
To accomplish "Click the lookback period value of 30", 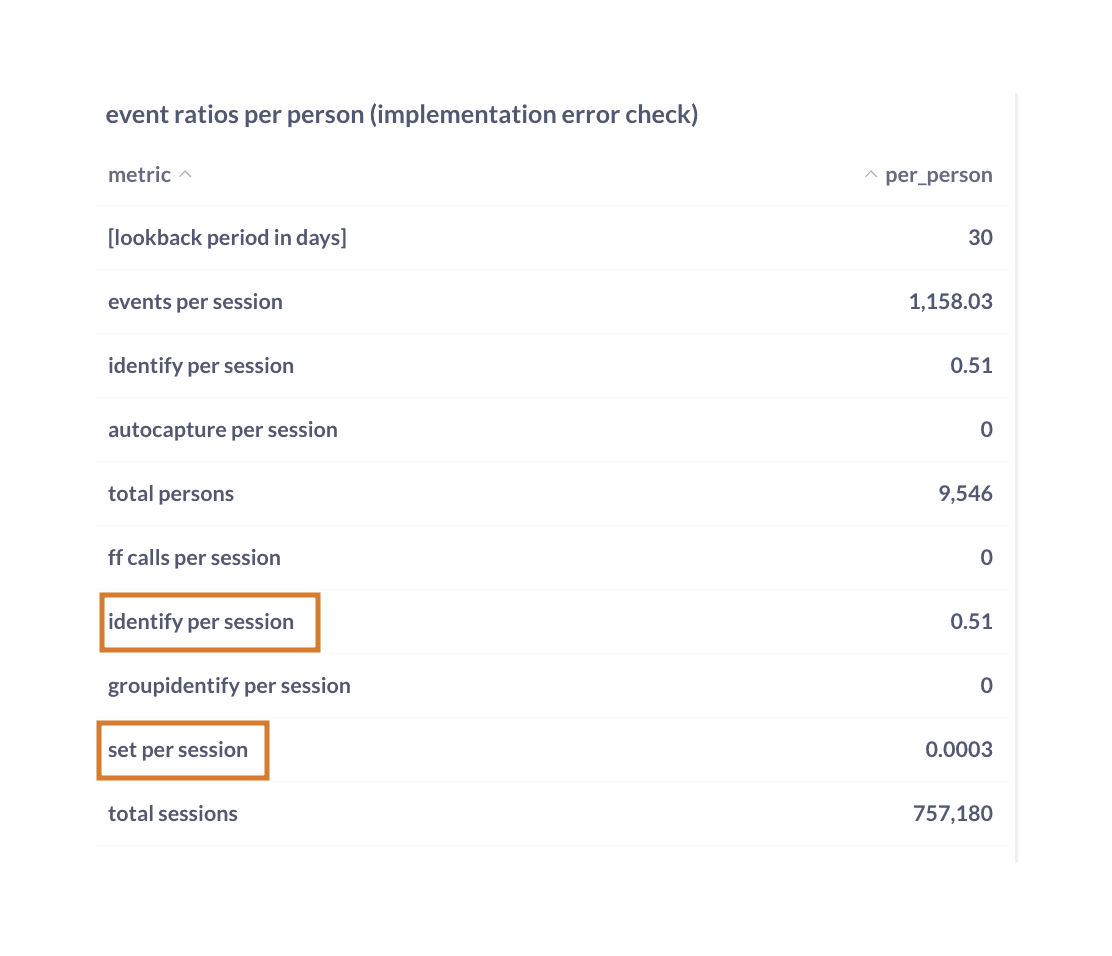I will (980, 237).
